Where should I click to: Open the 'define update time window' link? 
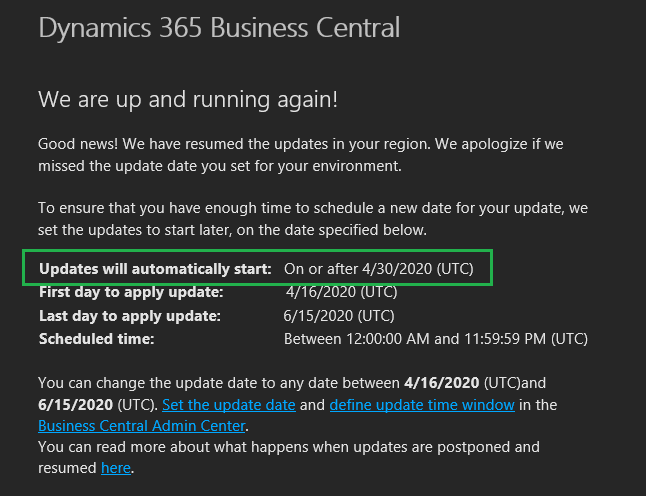coord(422,405)
